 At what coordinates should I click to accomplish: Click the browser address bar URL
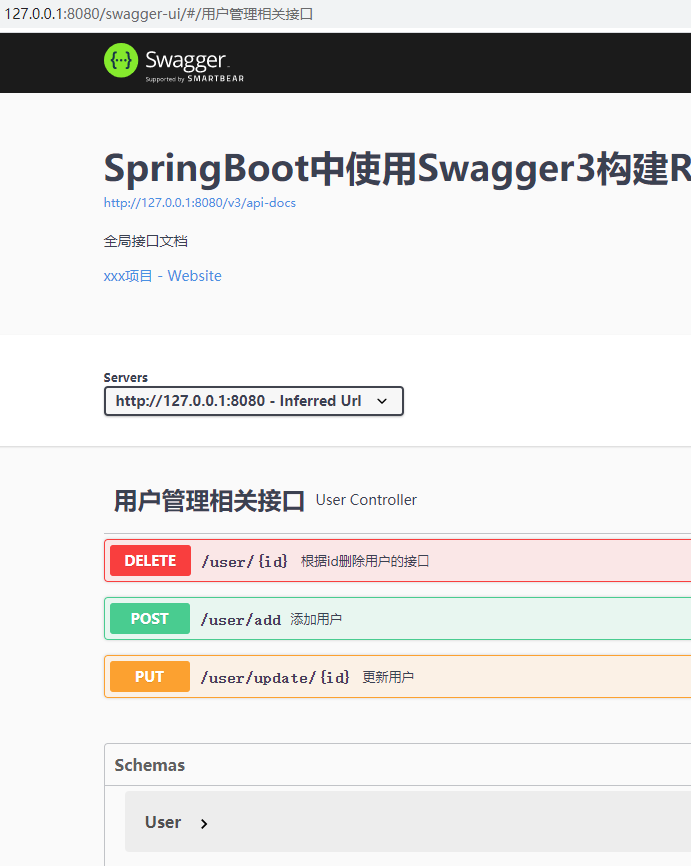[x=159, y=13]
